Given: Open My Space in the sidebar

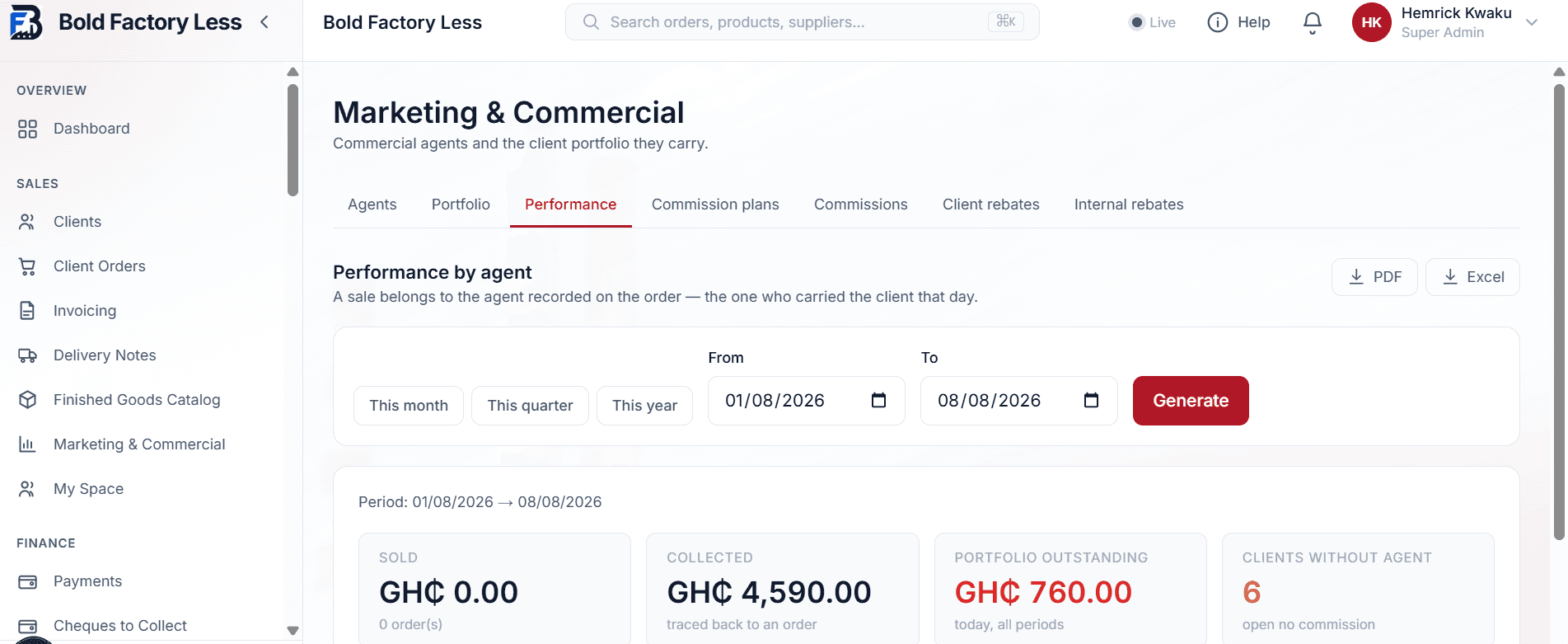Looking at the screenshot, I should click(x=89, y=489).
